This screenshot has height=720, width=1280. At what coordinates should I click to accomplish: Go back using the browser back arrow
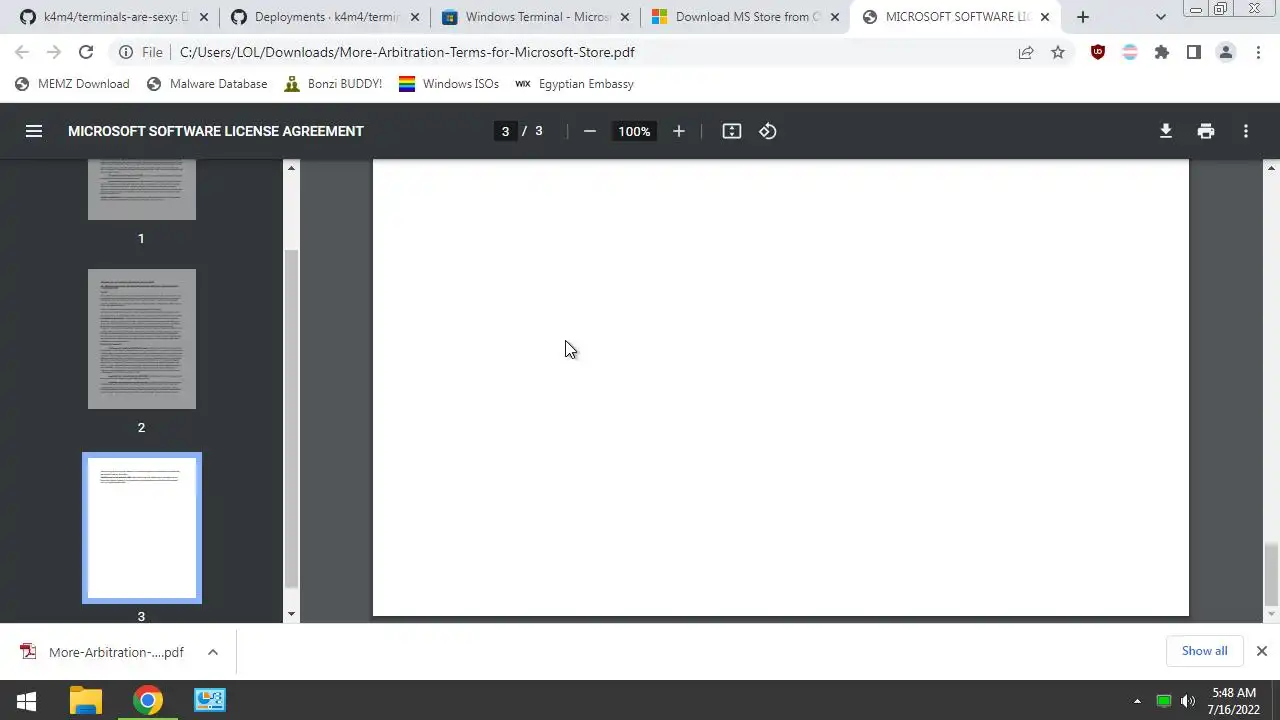(x=22, y=52)
